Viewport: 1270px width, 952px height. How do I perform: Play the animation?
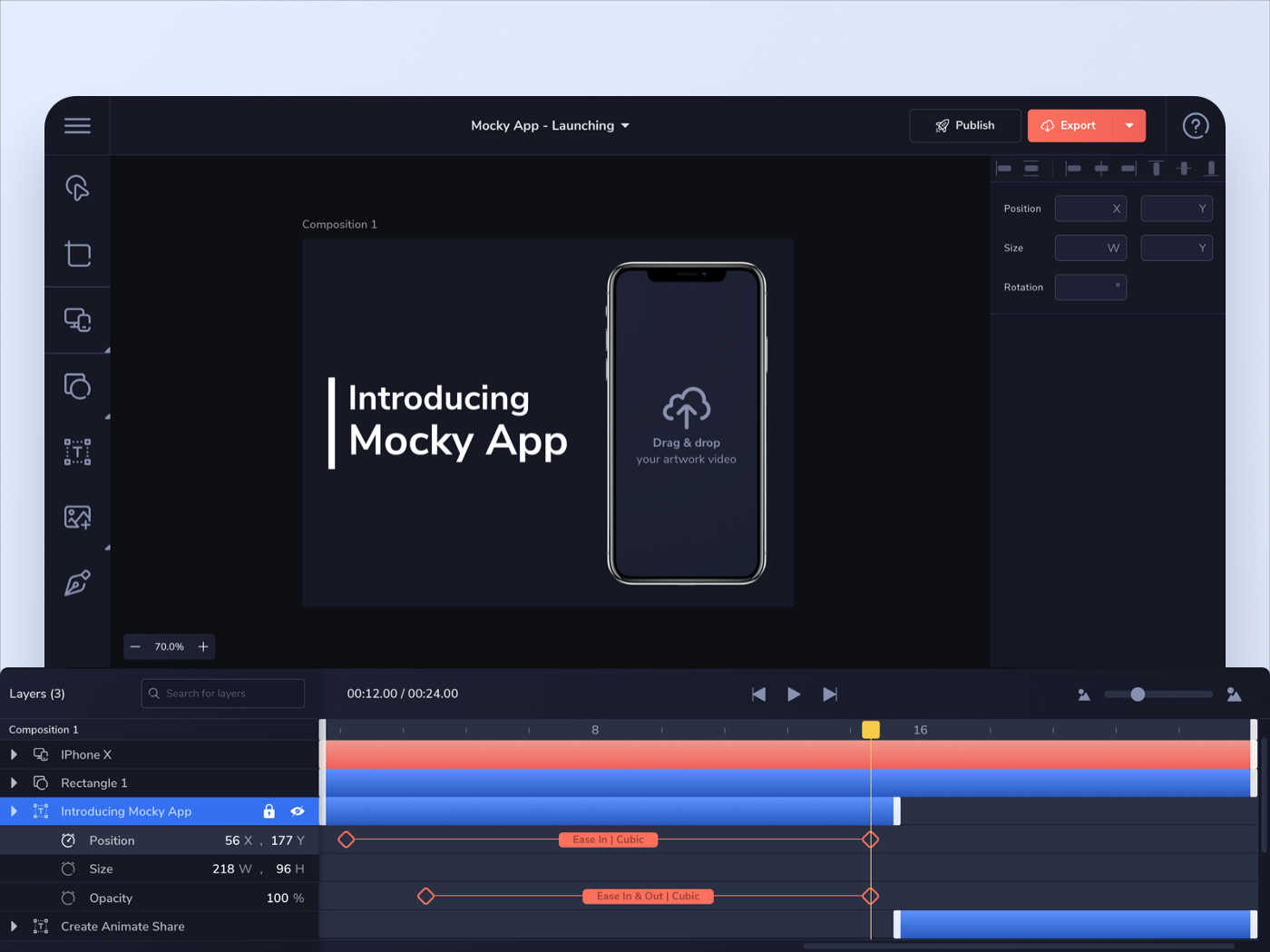coord(794,694)
